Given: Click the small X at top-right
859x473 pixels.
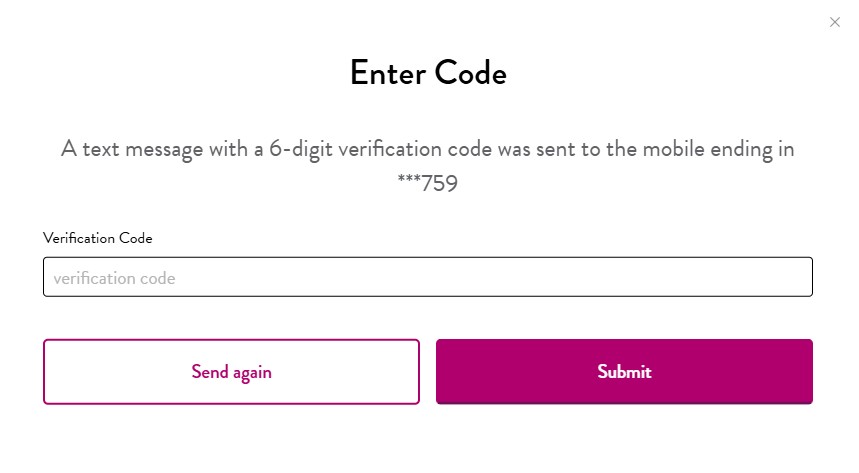Looking at the screenshot, I should point(835,22).
